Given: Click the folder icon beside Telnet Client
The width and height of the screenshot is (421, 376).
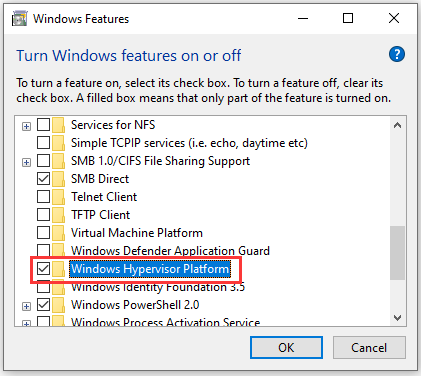Looking at the screenshot, I should click(x=58, y=197).
